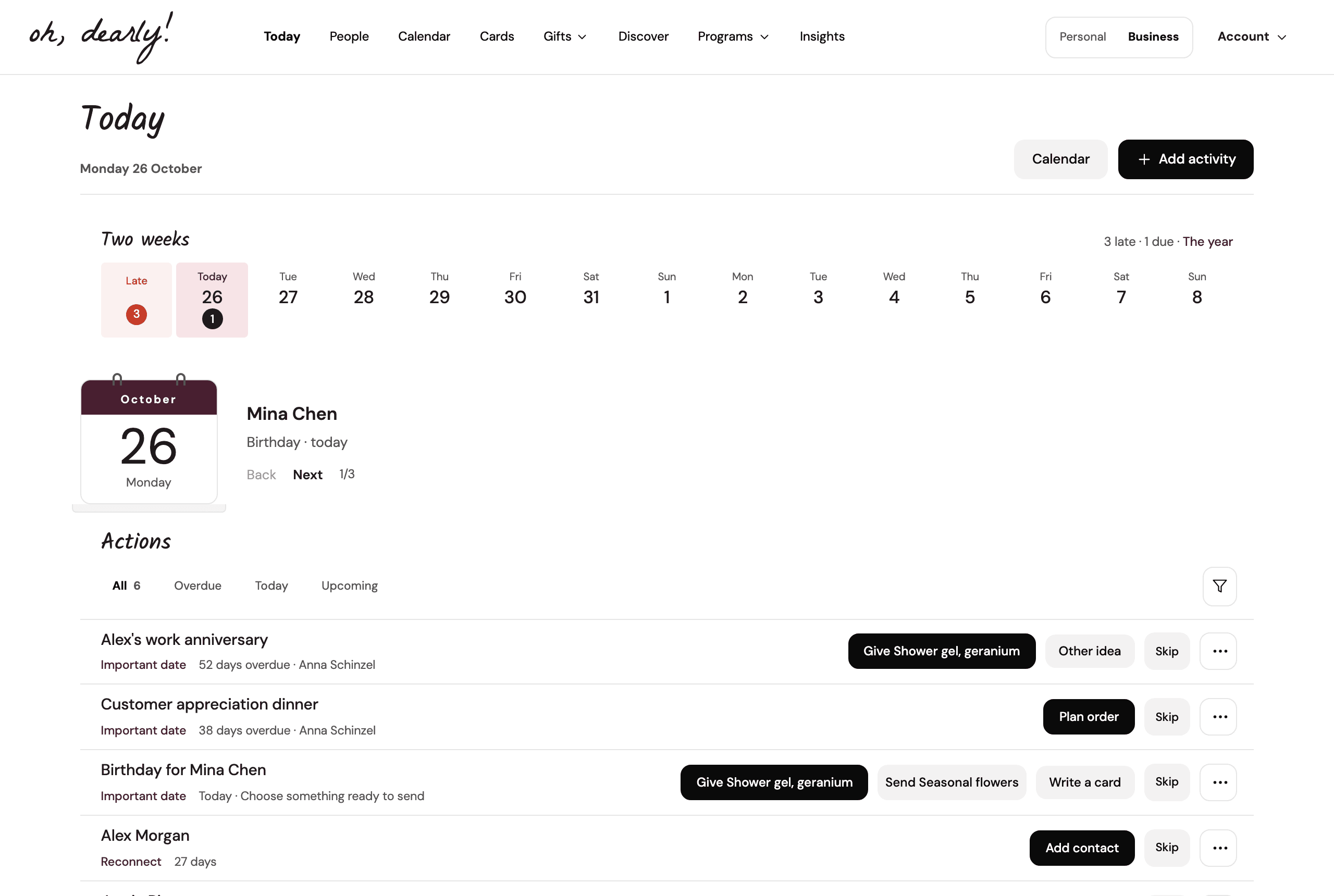Click Plan order for Customer appreciation dinner

click(1088, 717)
